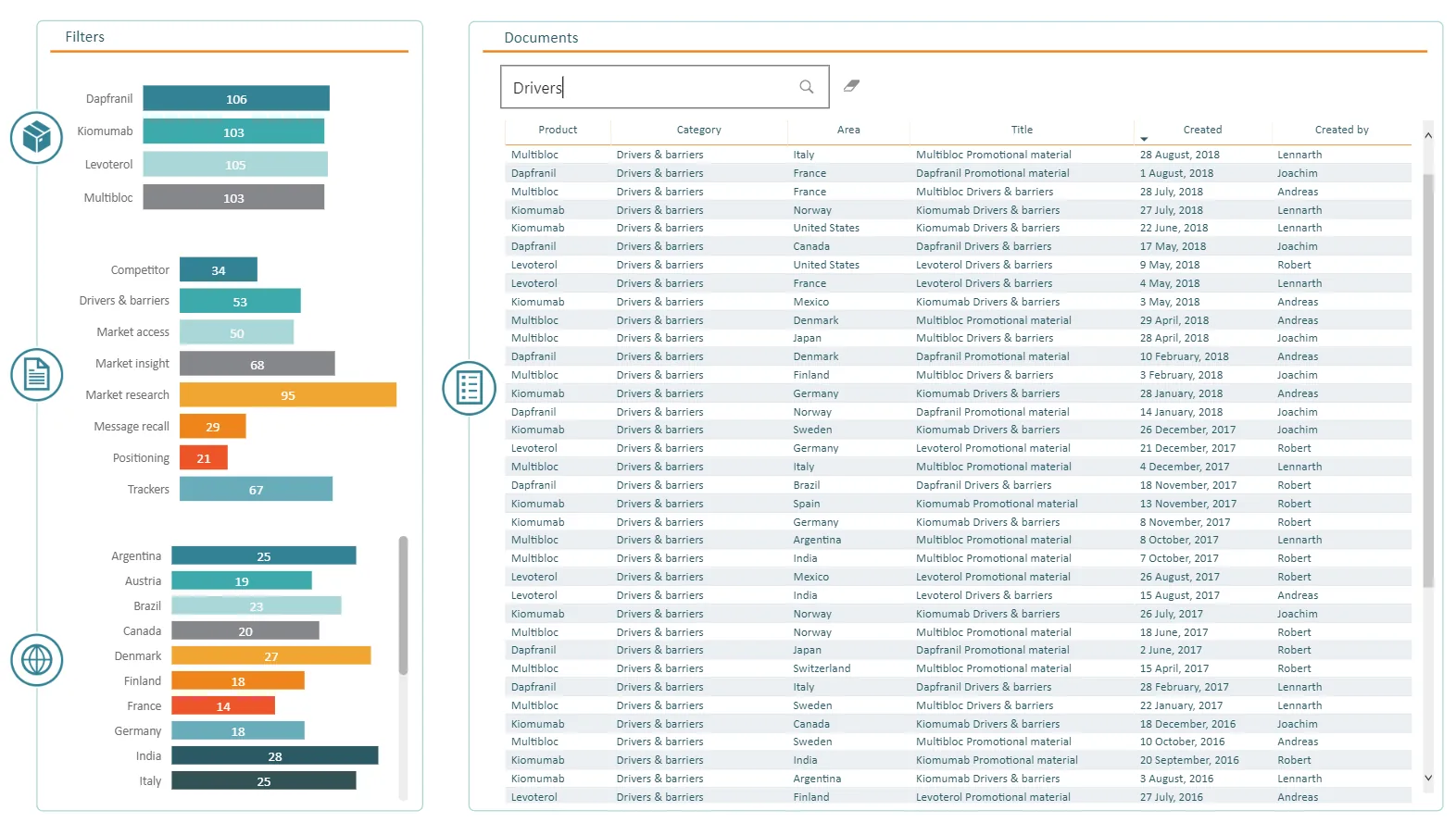Screen dimensions: 1456x823
Task: Select the Area column header
Action: (848, 130)
